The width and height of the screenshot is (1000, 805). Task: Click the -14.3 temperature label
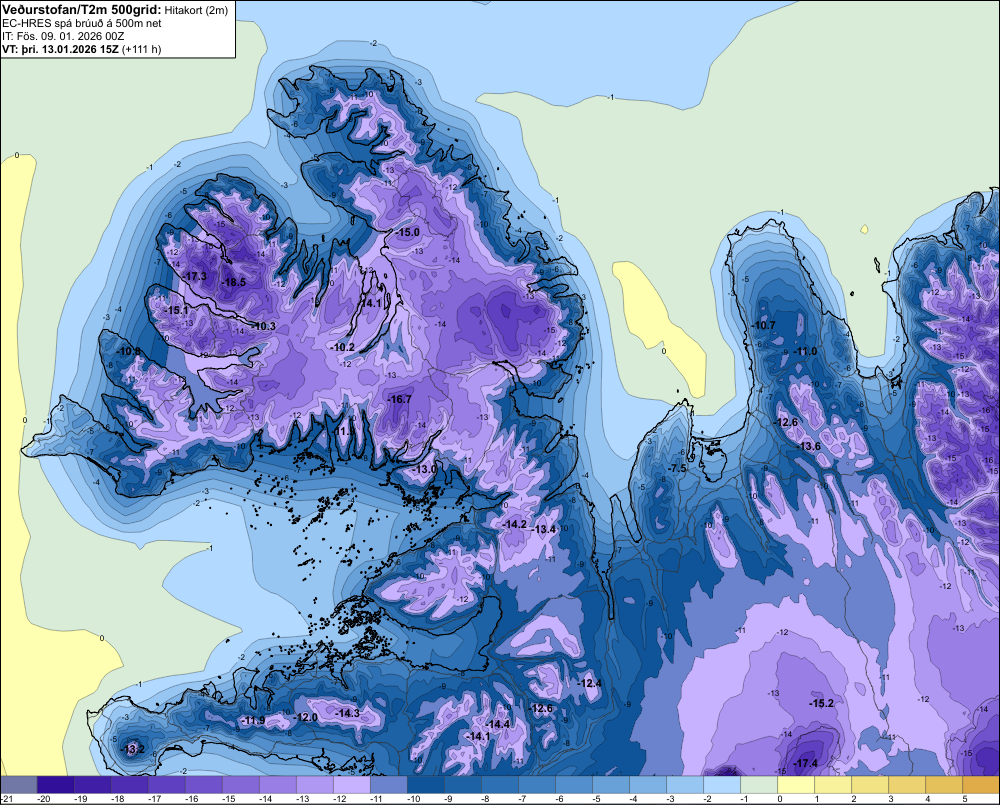[347, 713]
